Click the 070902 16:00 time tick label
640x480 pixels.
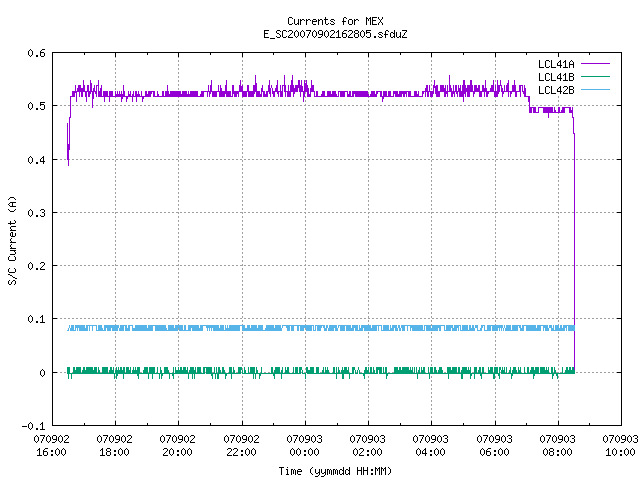(51, 446)
